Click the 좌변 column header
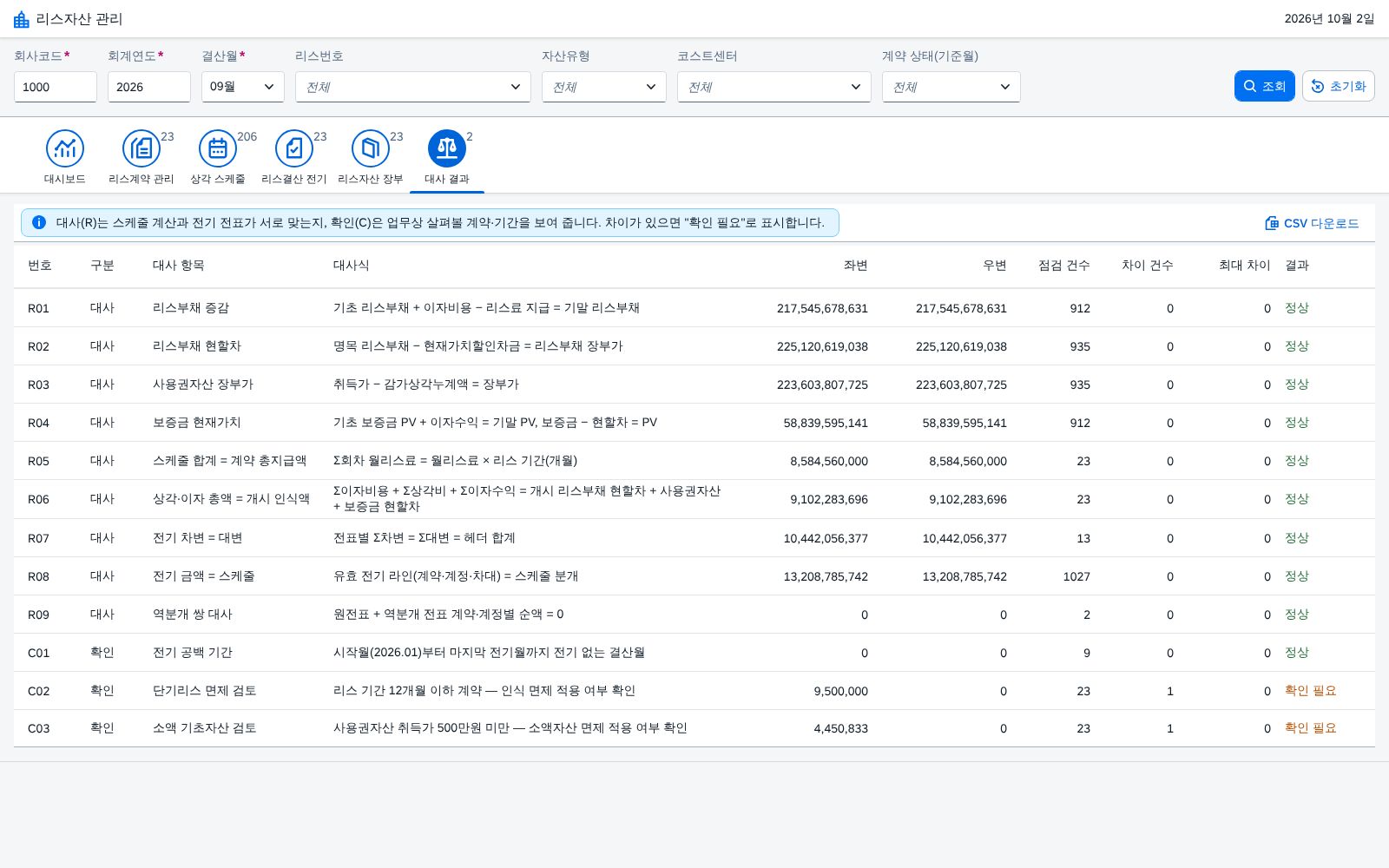The image size is (1389, 868). [x=856, y=266]
